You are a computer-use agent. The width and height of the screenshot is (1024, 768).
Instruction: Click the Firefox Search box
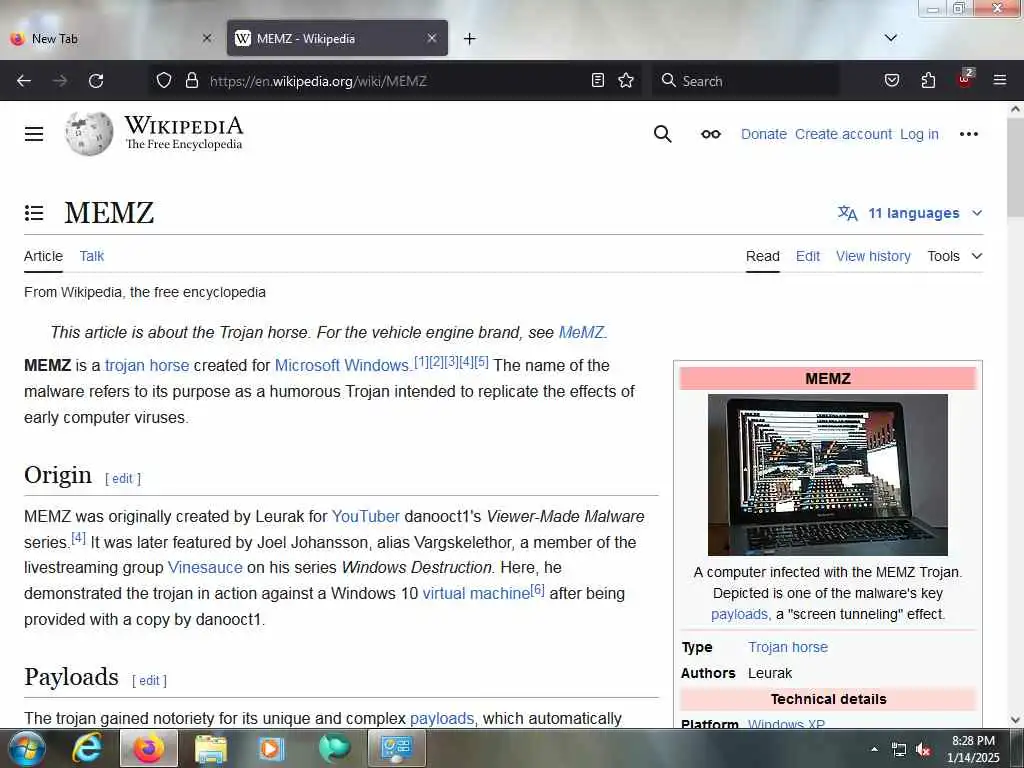745,80
